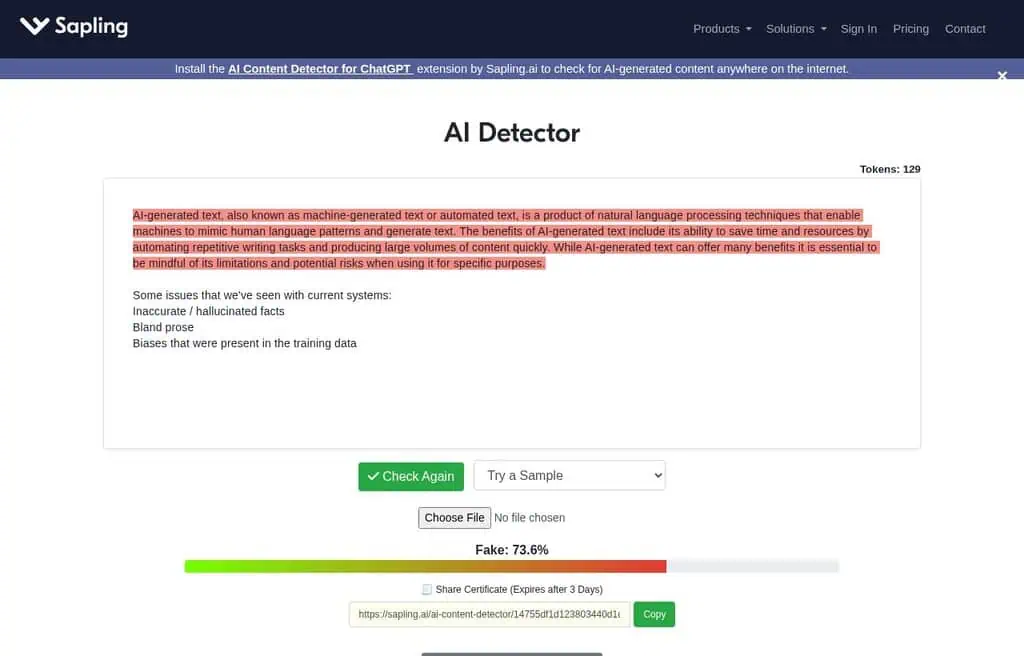Viewport: 1024px width, 656px height.
Task: Follow the AI Content Detector for ChatGPT link
Action: (320, 69)
